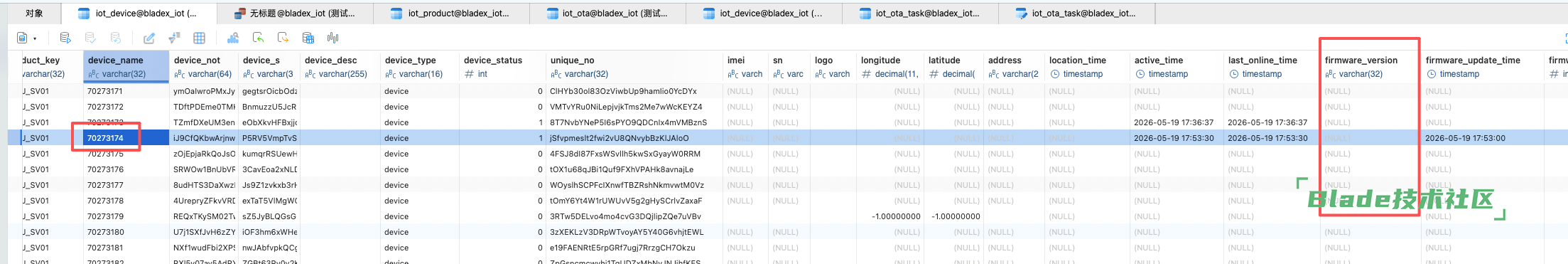Open the Data Generation toolbar icon
Screen dimensions: 1568x264
(308, 38)
